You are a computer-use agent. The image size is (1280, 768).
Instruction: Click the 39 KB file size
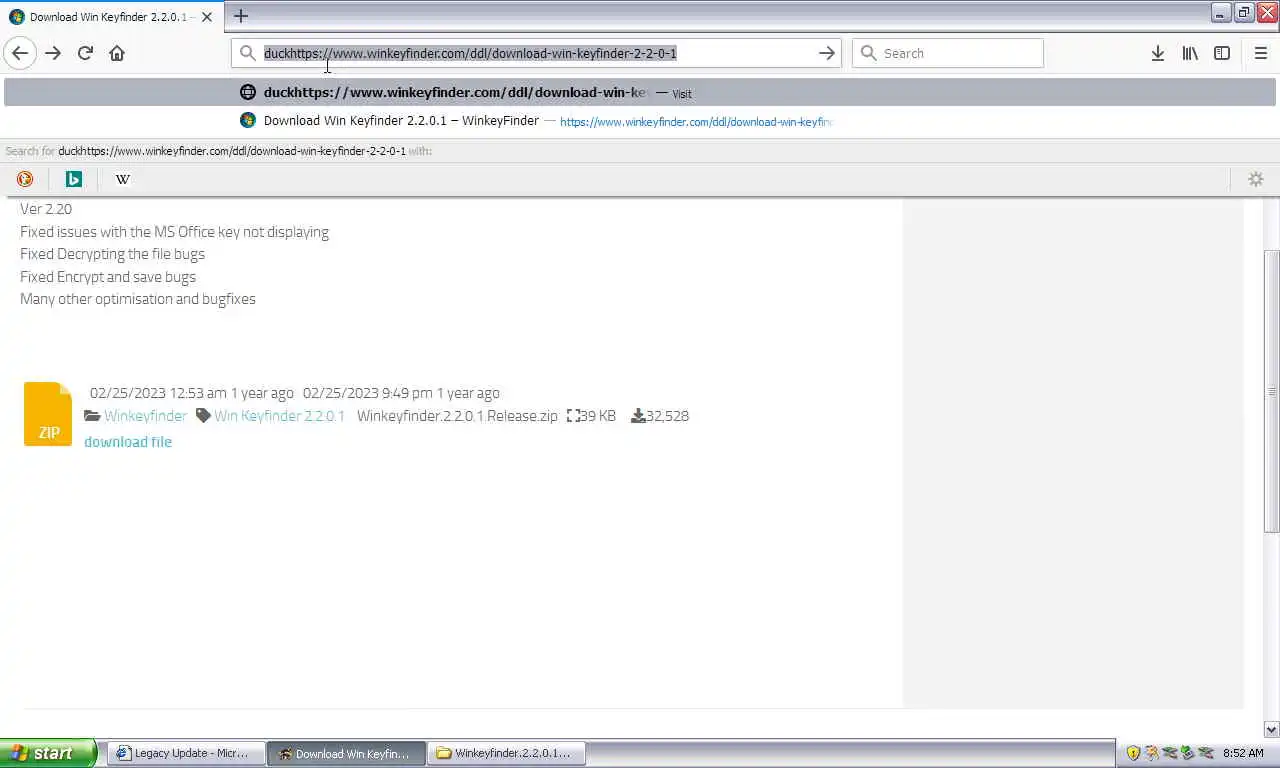point(598,416)
